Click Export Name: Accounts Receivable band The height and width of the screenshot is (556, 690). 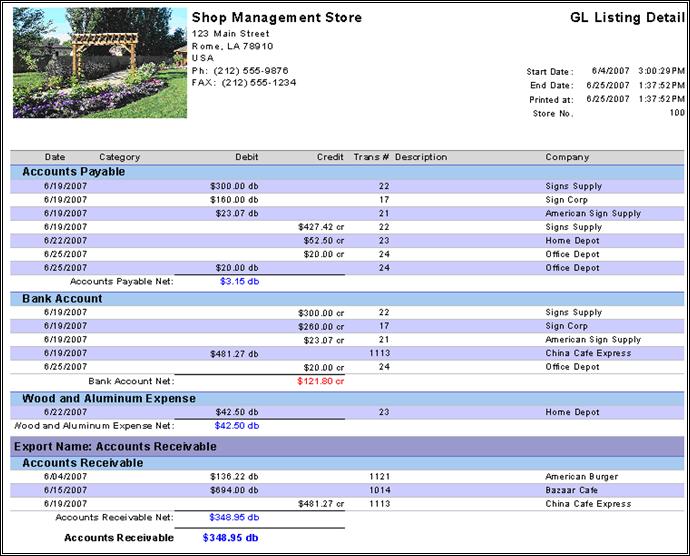pos(347,446)
